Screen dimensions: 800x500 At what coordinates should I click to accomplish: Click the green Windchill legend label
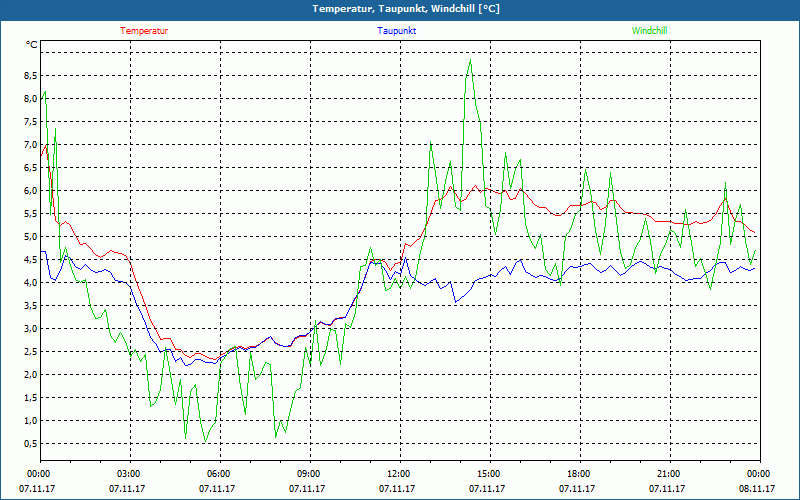649,31
